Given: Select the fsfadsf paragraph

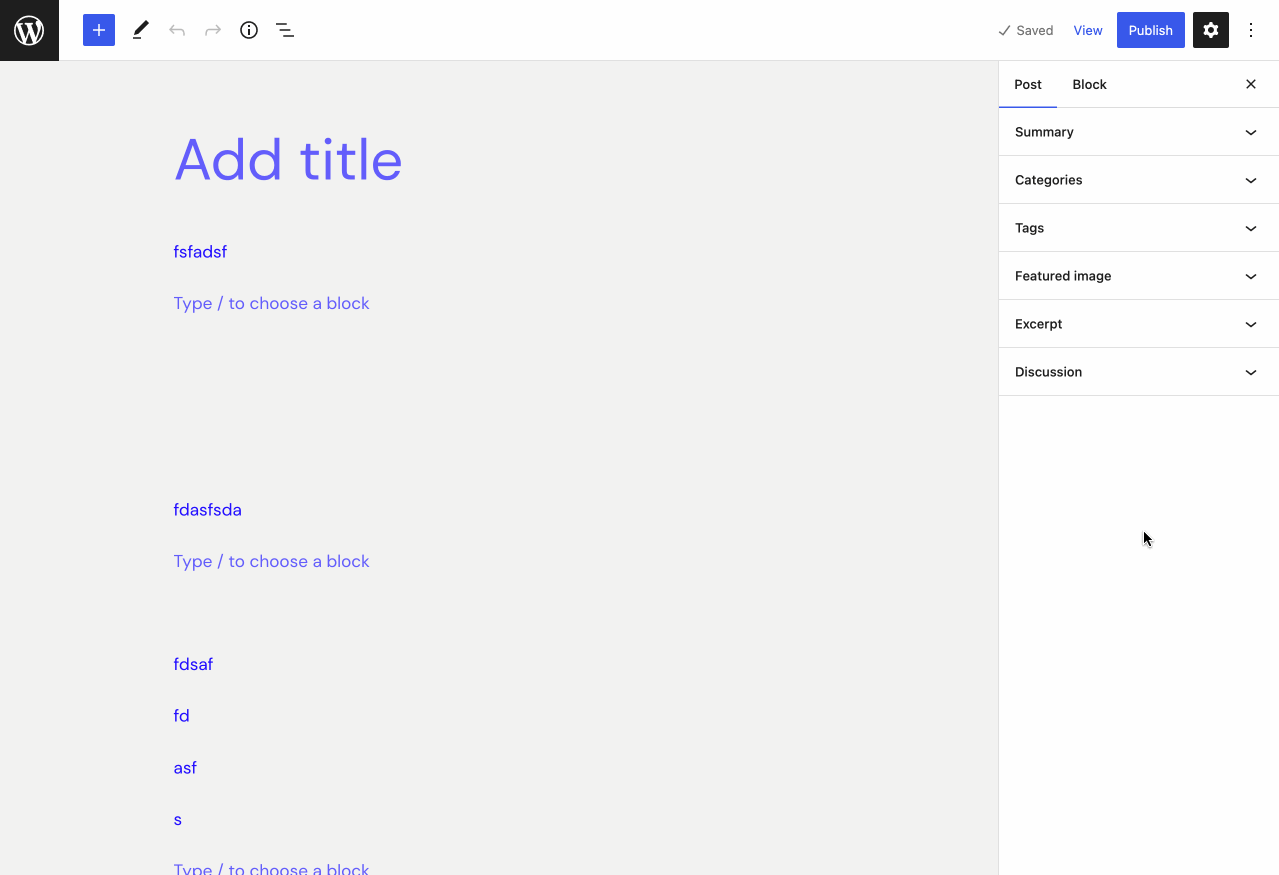Looking at the screenshot, I should coord(200,252).
